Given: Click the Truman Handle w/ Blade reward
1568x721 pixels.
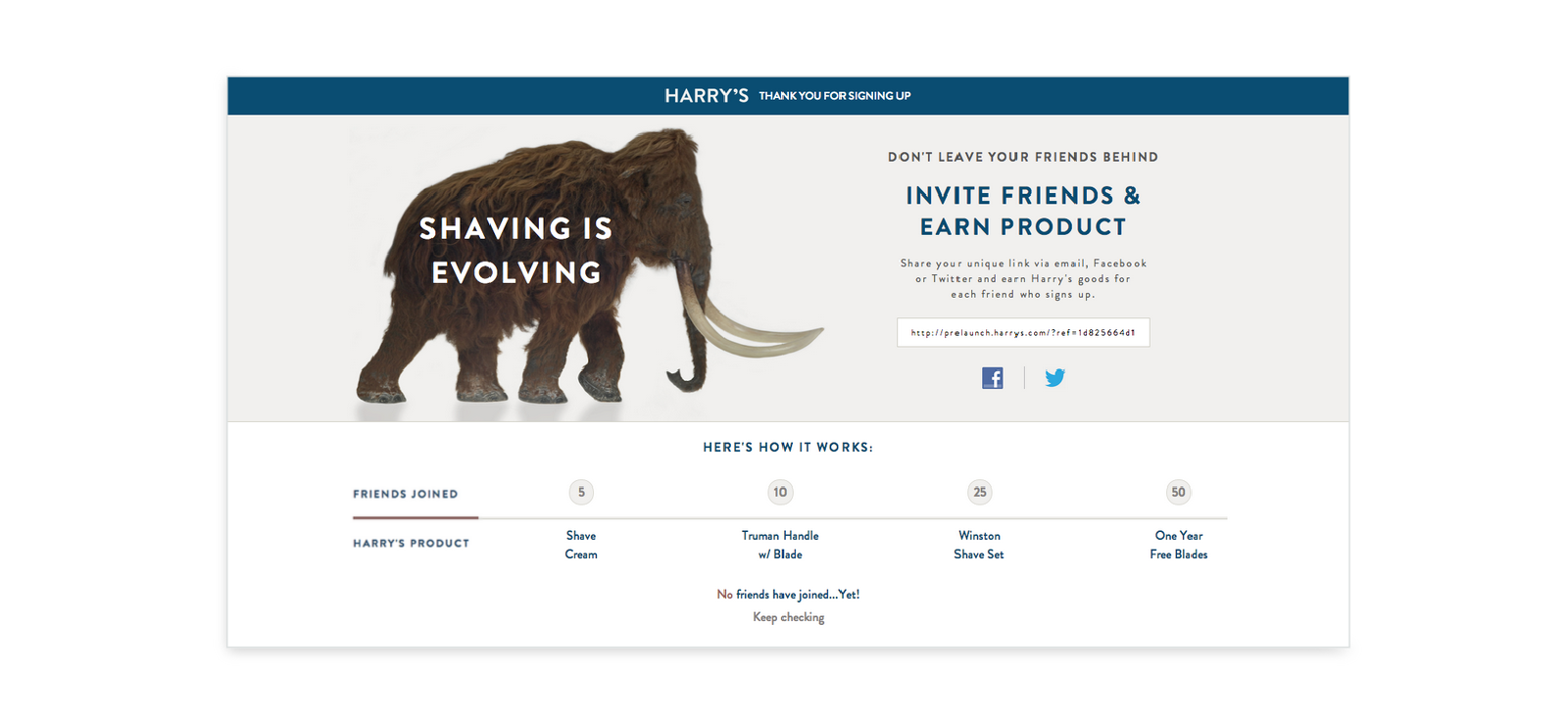Looking at the screenshot, I should [780, 545].
